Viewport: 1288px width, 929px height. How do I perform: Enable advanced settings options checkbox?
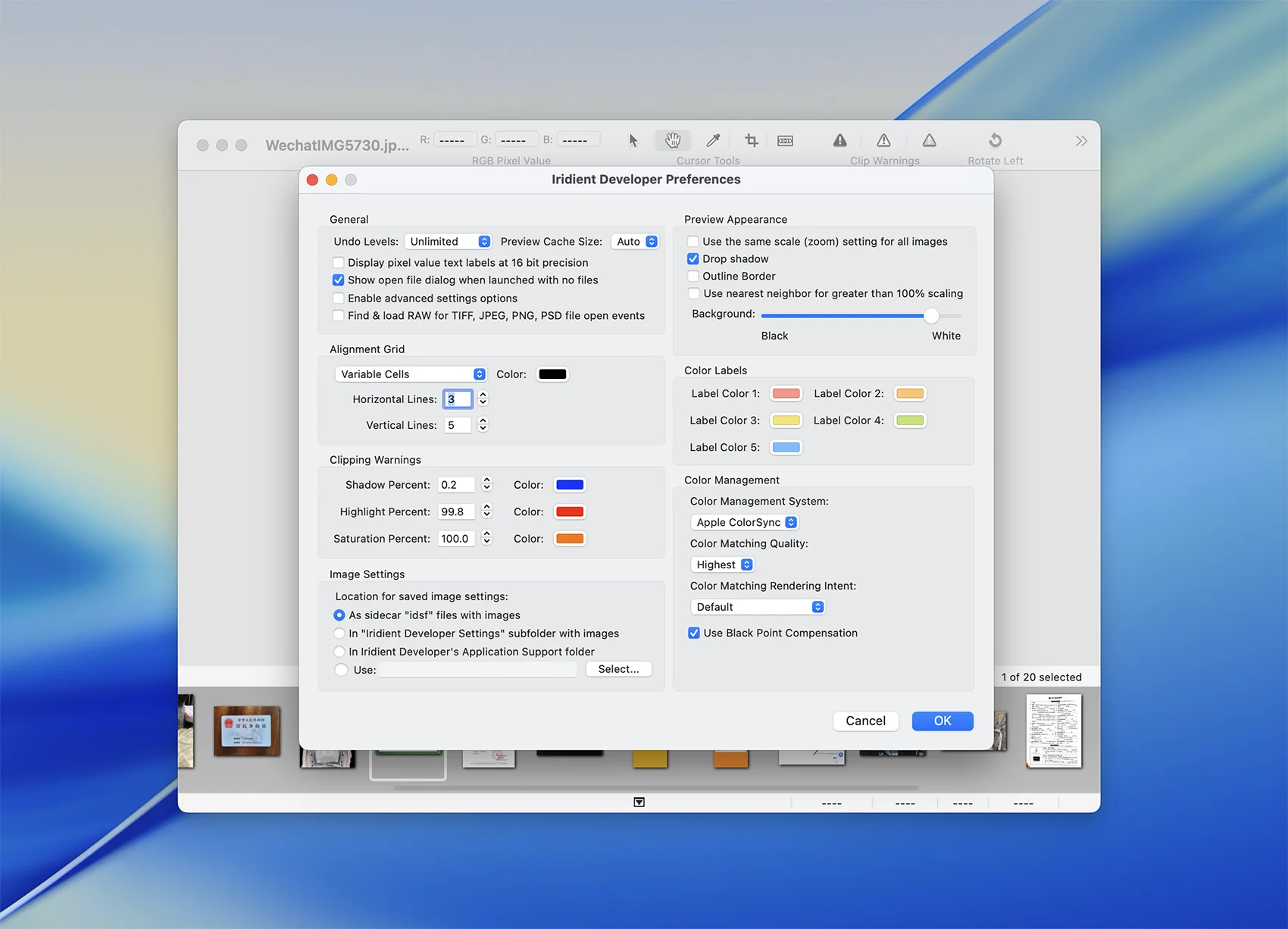coord(339,299)
